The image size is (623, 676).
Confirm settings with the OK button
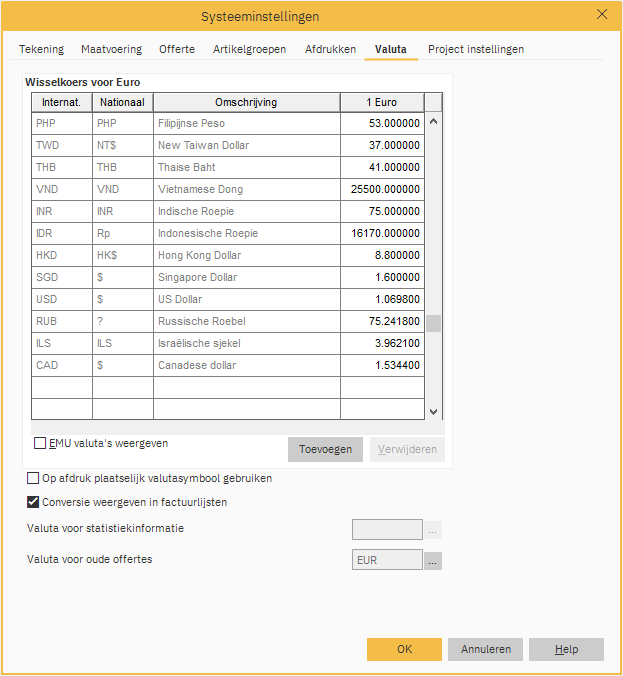pos(404,649)
